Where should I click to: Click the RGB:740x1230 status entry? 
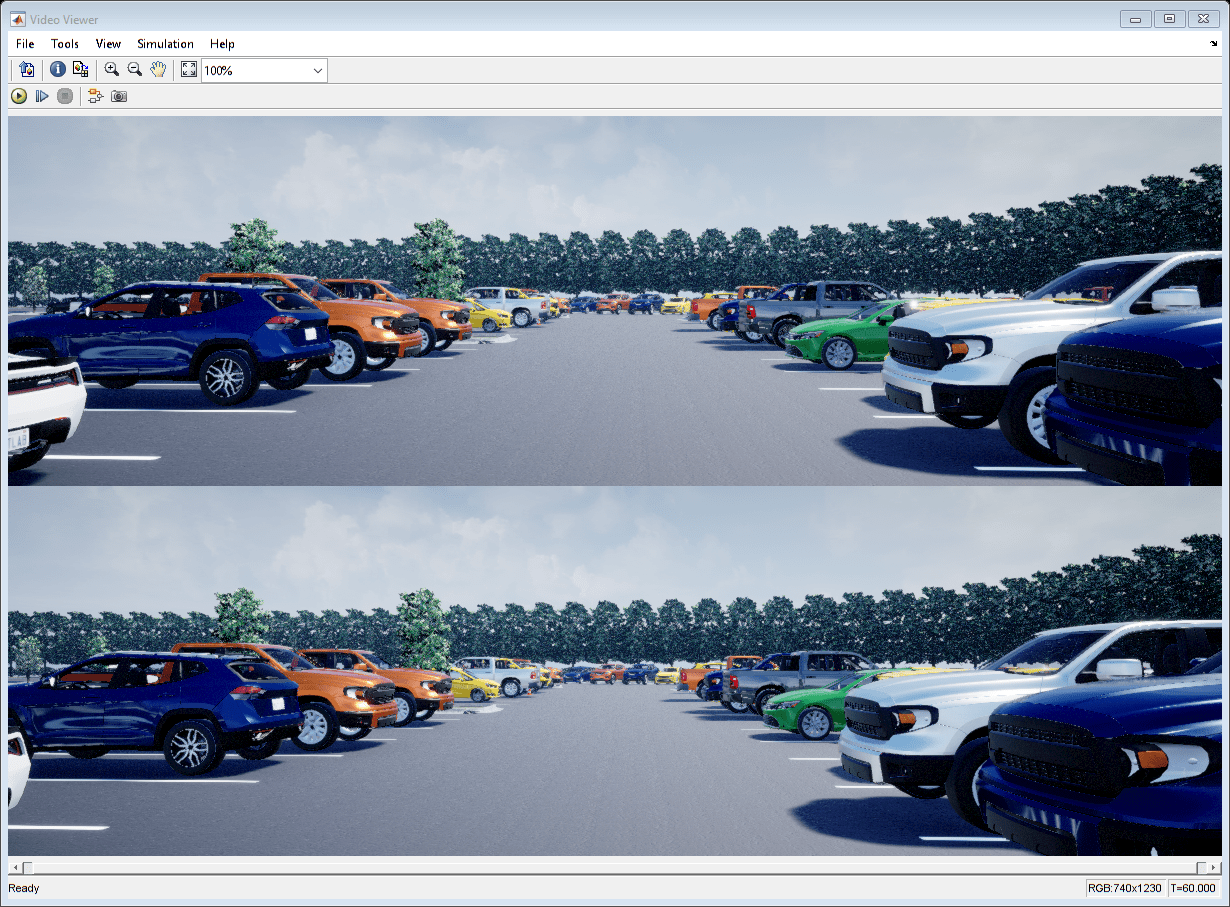[1125, 888]
